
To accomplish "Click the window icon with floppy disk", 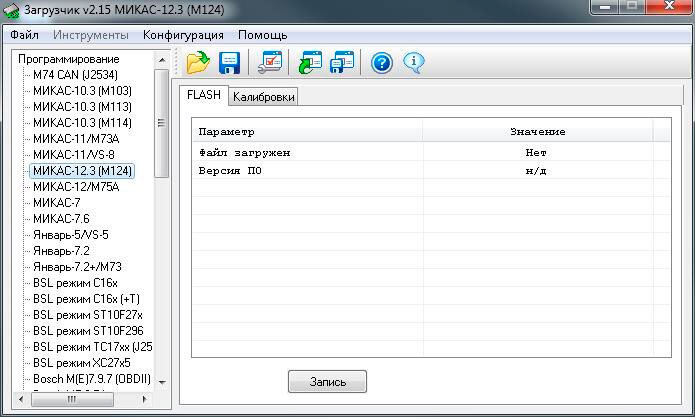I will (342, 63).
